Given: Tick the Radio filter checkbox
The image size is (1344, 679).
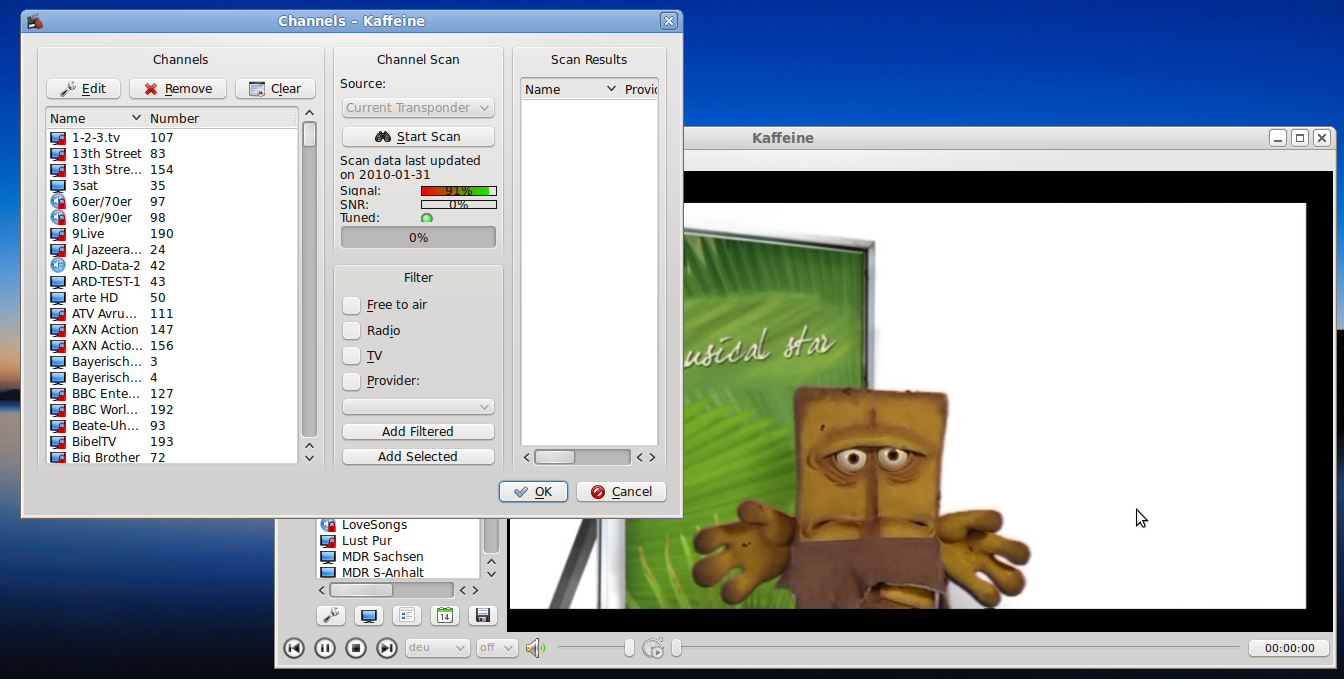Looking at the screenshot, I should (352, 330).
